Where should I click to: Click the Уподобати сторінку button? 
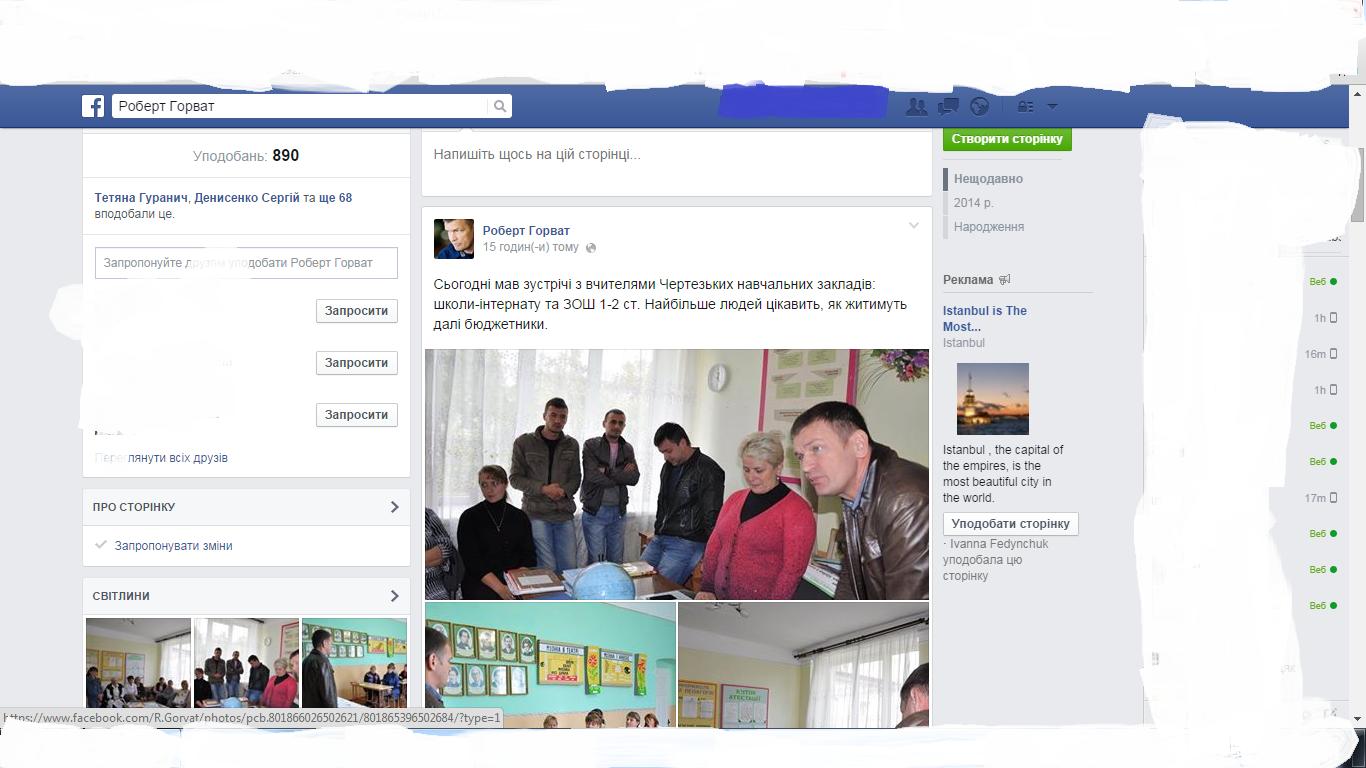1011,524
